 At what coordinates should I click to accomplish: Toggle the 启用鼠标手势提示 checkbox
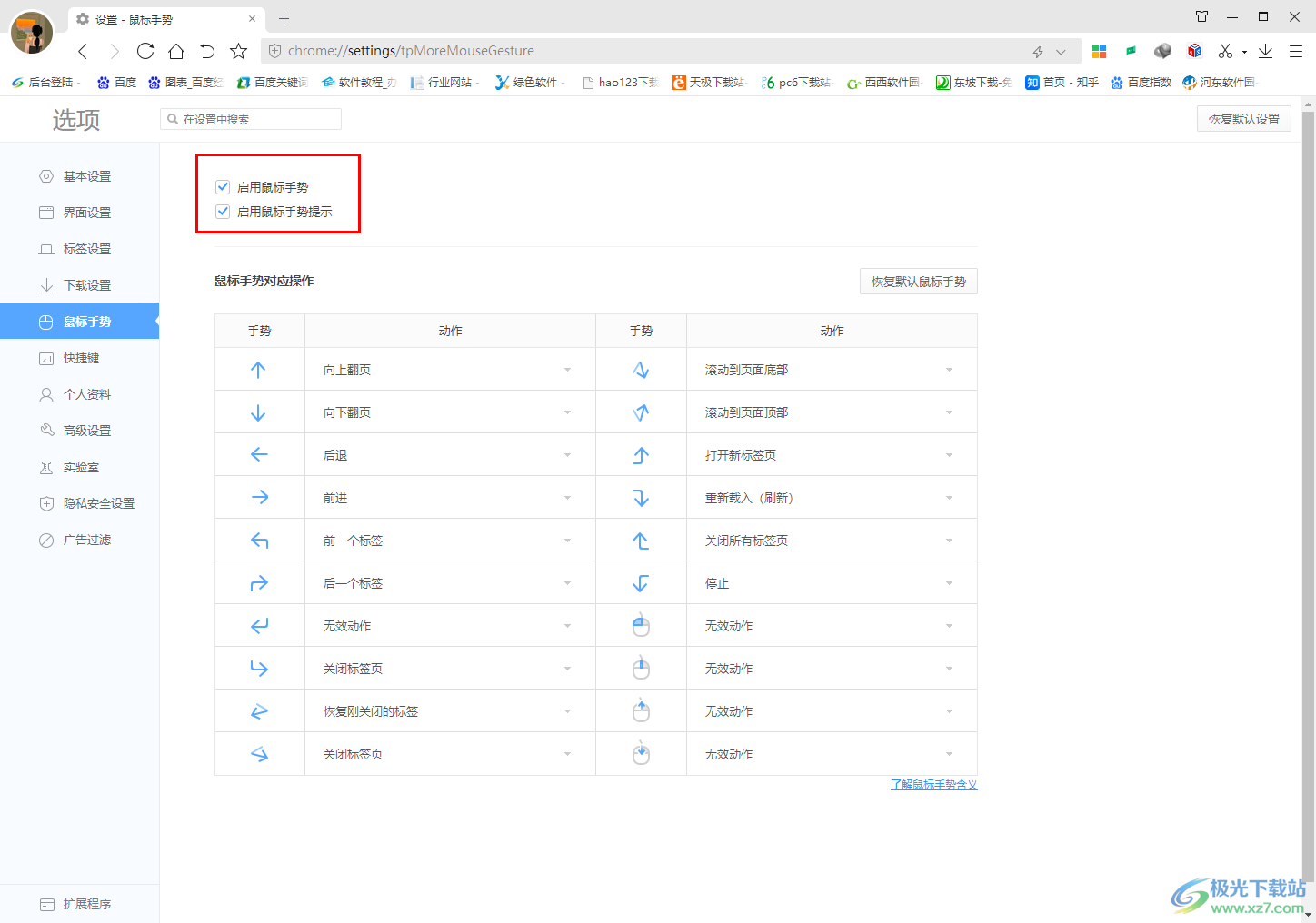(x=223, y=212)
